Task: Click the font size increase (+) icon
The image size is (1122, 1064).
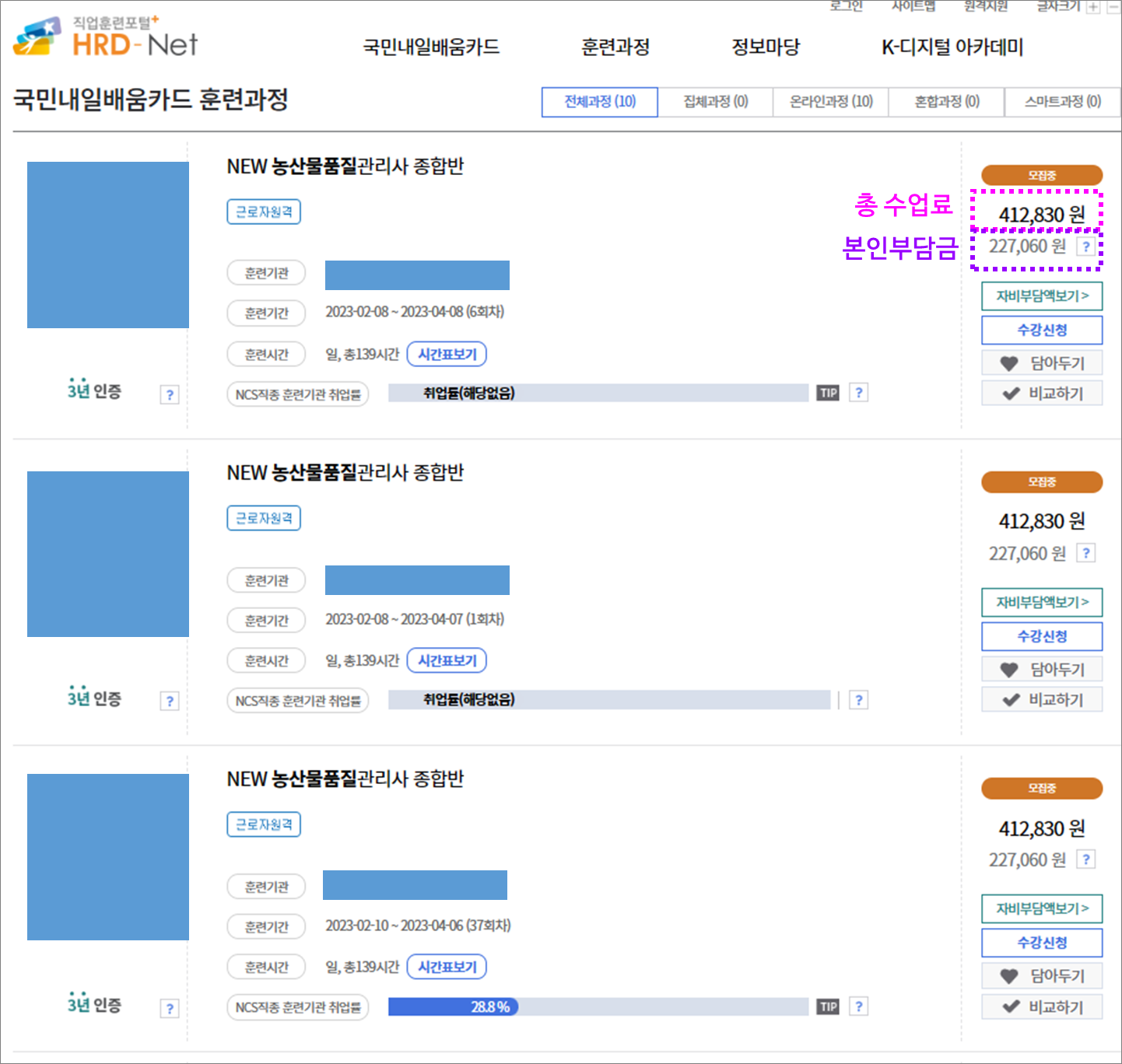Action: pos(1095,6)
